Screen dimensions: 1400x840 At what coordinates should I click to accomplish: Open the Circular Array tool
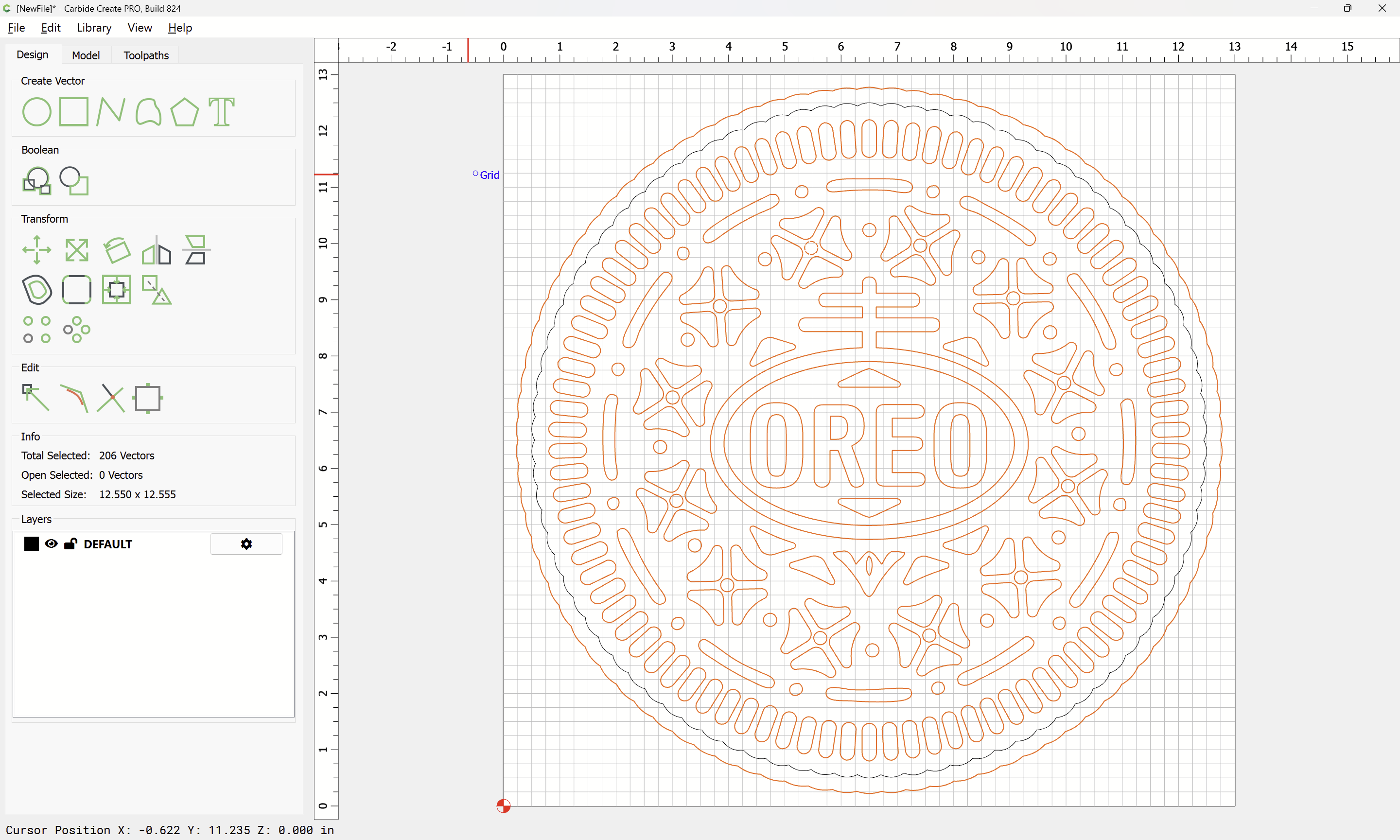click(x=76, y=330)
